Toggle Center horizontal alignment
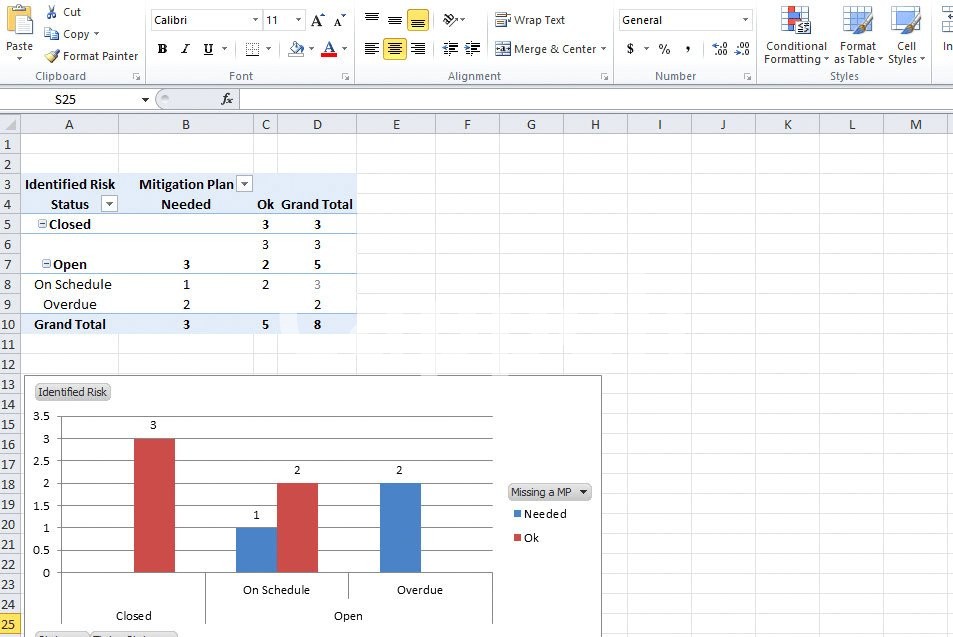953x637 pixels. pyautogui.click(x=395, y=49)
